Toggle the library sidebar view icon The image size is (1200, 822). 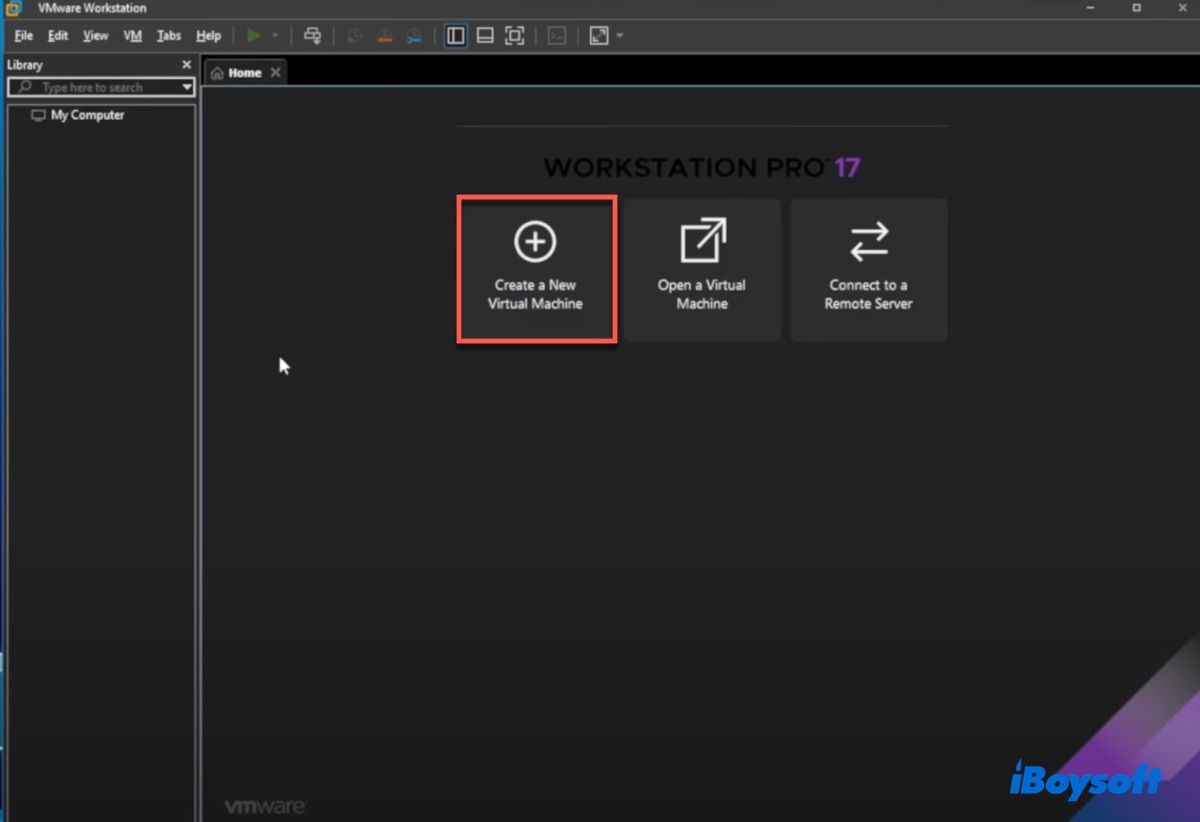click(x=456, y=36)
